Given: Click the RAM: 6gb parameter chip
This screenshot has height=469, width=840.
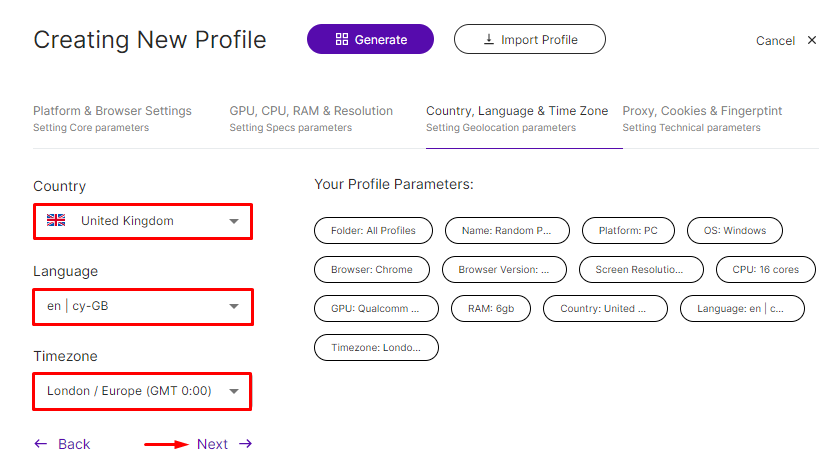Looking at the screenshot, I should pos(491,309).
